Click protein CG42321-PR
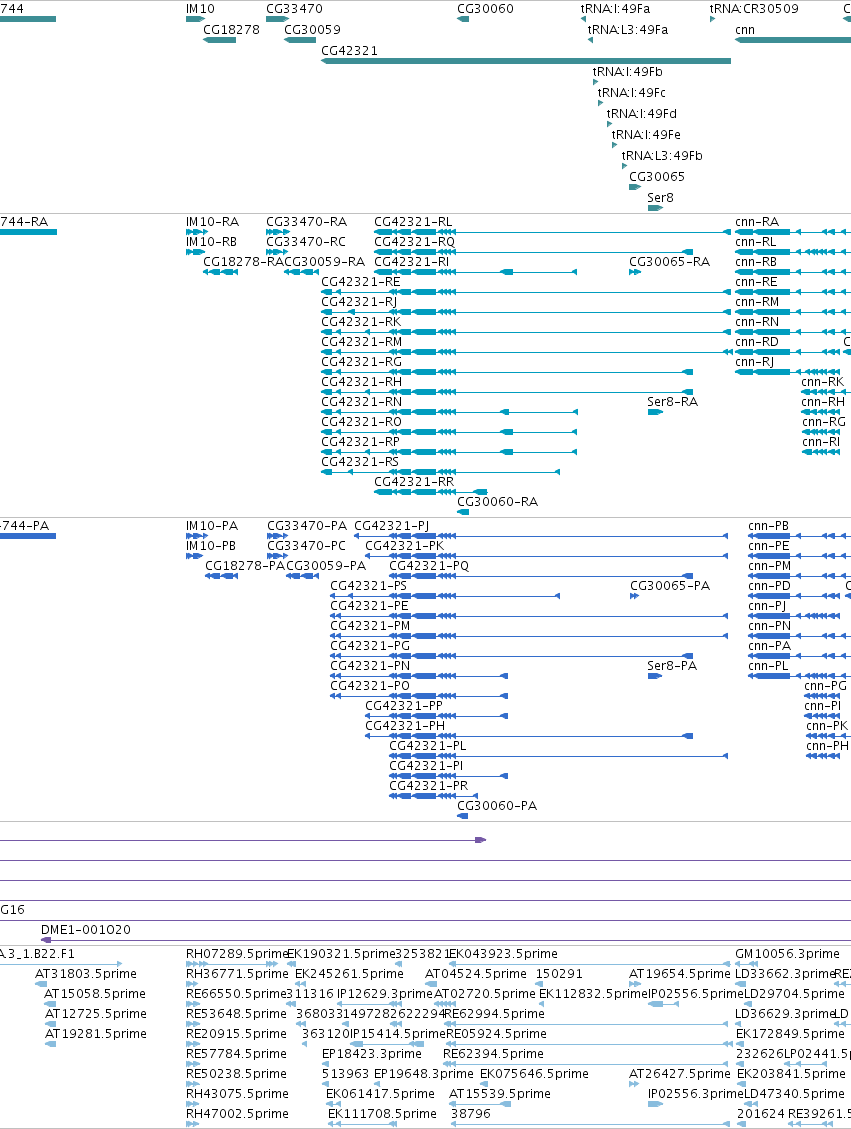Image resolution: width=851 pixels, height=1129 pixels. (428, 786)
